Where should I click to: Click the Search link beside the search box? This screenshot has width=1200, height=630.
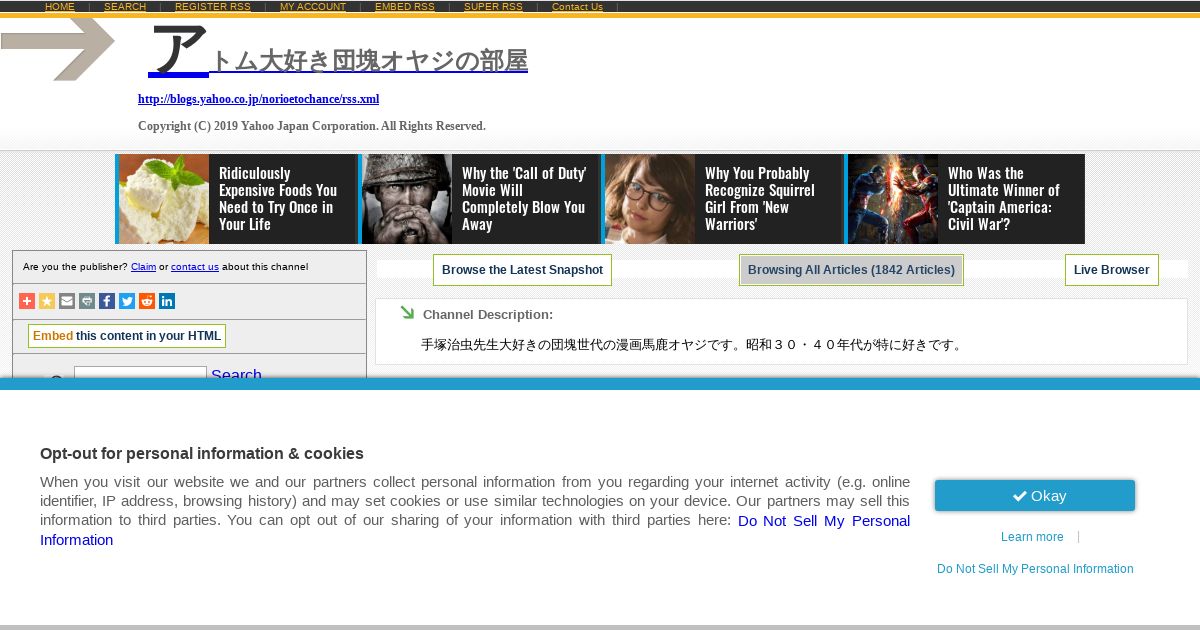tap(236, 375)
